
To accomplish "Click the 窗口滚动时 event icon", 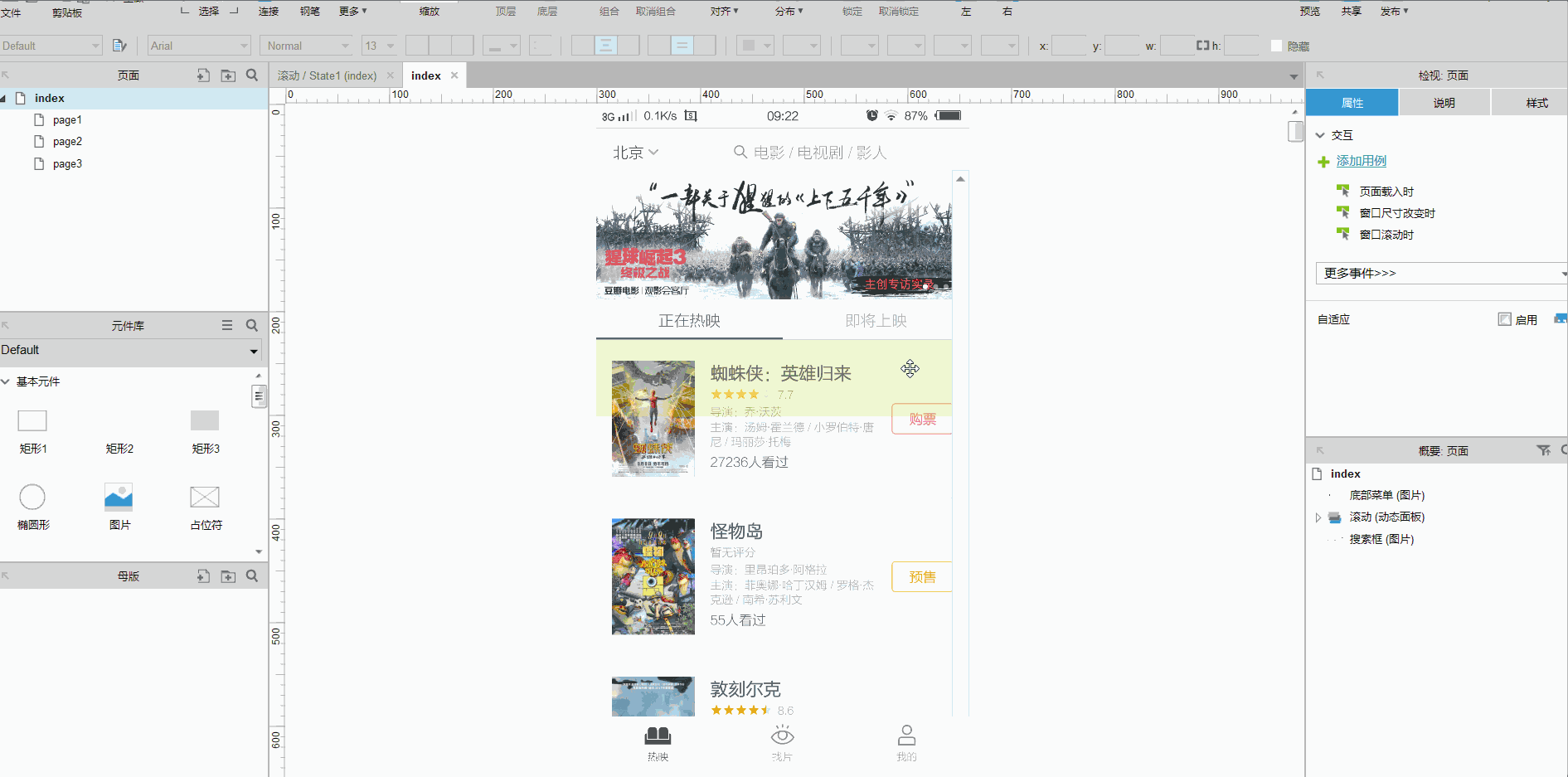I will pos(1342,234).
